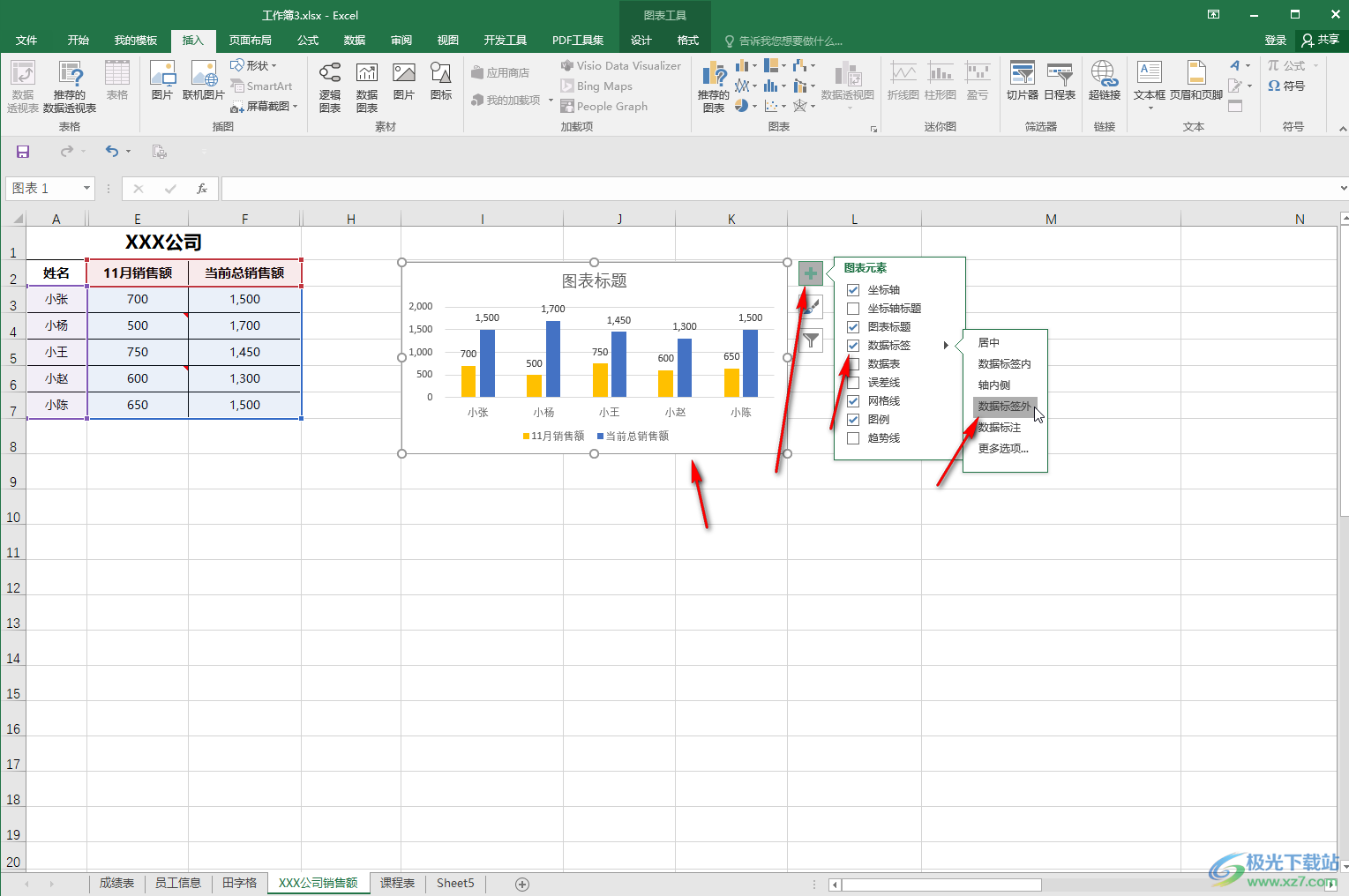Click the 告诉我您想要做什么 search box
Screen dimensions: 1349x896
783,41
